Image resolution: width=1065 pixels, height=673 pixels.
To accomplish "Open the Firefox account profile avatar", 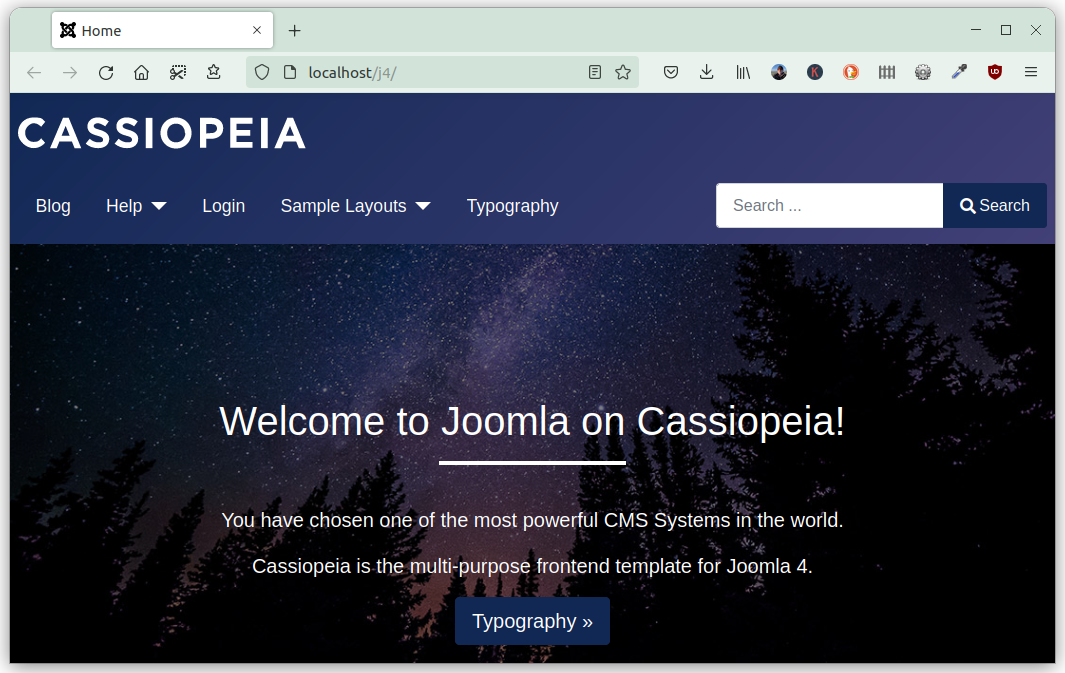I will click(x=779, y=71).
